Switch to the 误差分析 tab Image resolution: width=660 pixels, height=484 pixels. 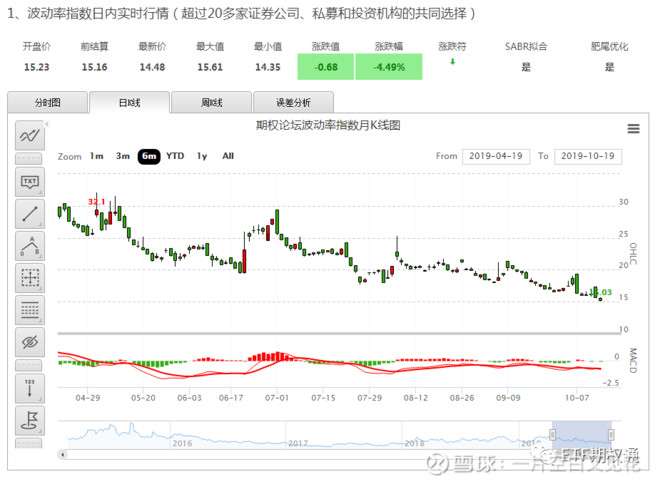(x=293, y=102)
